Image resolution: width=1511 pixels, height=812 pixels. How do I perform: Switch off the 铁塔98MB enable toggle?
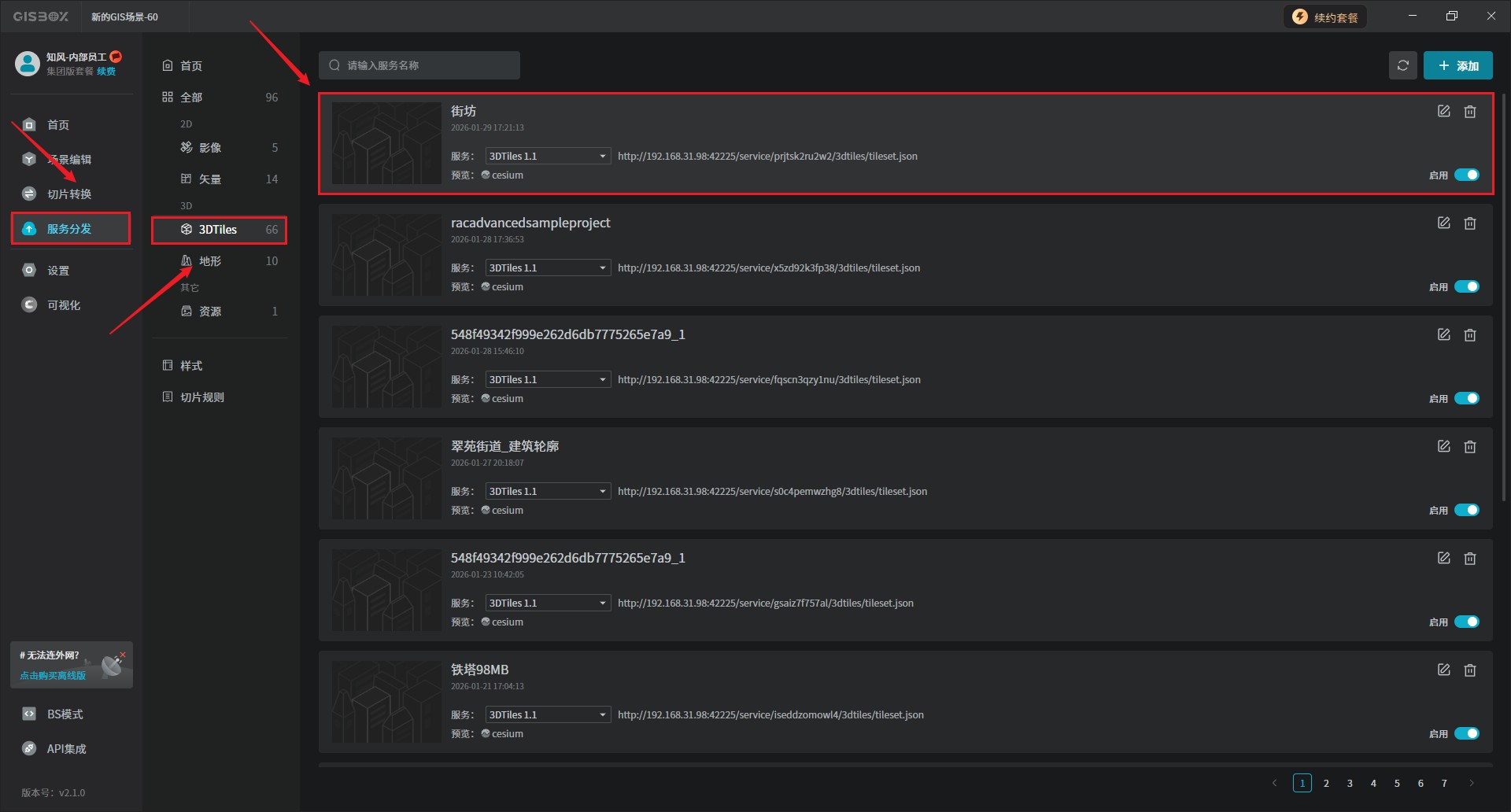tap(1466, 734)
